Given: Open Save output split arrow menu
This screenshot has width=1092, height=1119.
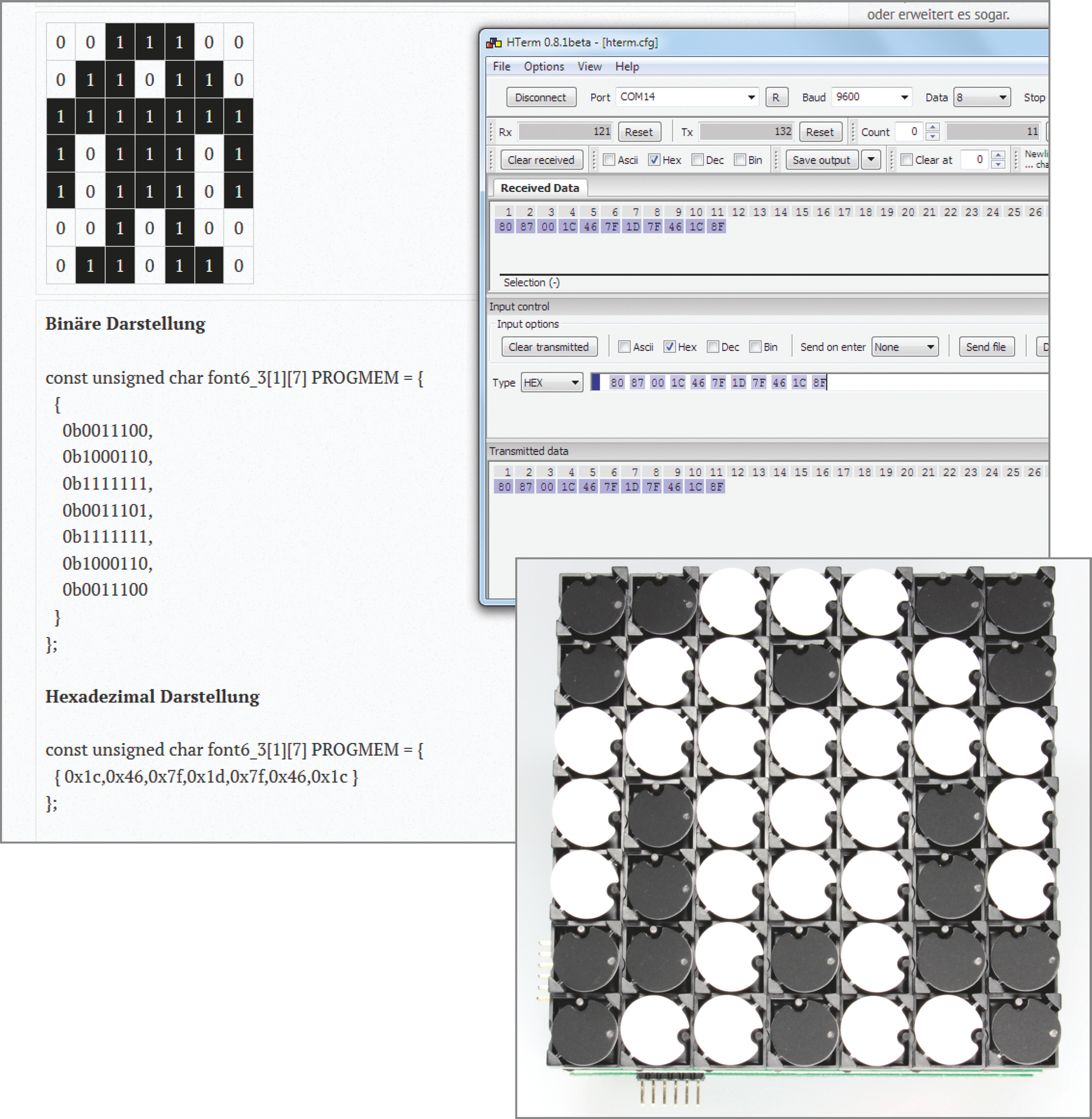Looking at the screenshot, I should click(871, 160).
